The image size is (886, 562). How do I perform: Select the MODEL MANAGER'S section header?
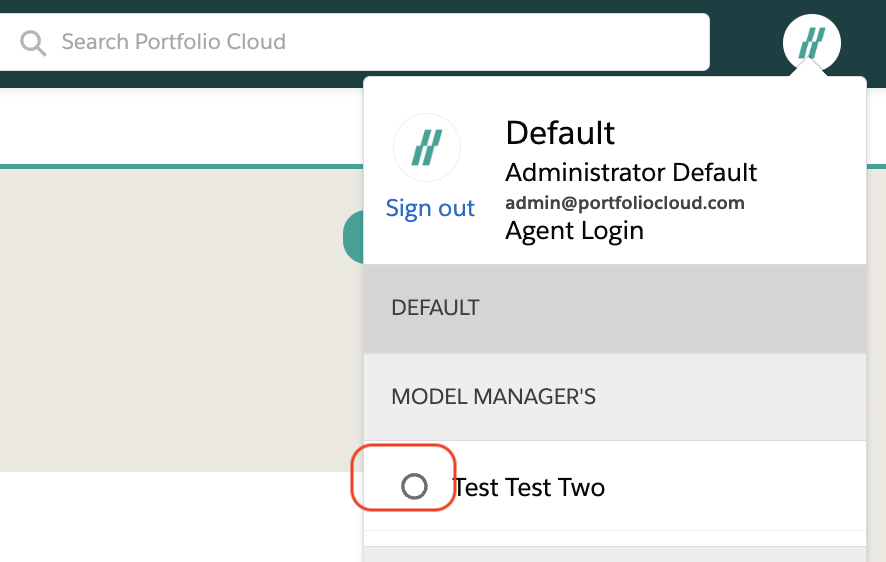tap(614, 397)
